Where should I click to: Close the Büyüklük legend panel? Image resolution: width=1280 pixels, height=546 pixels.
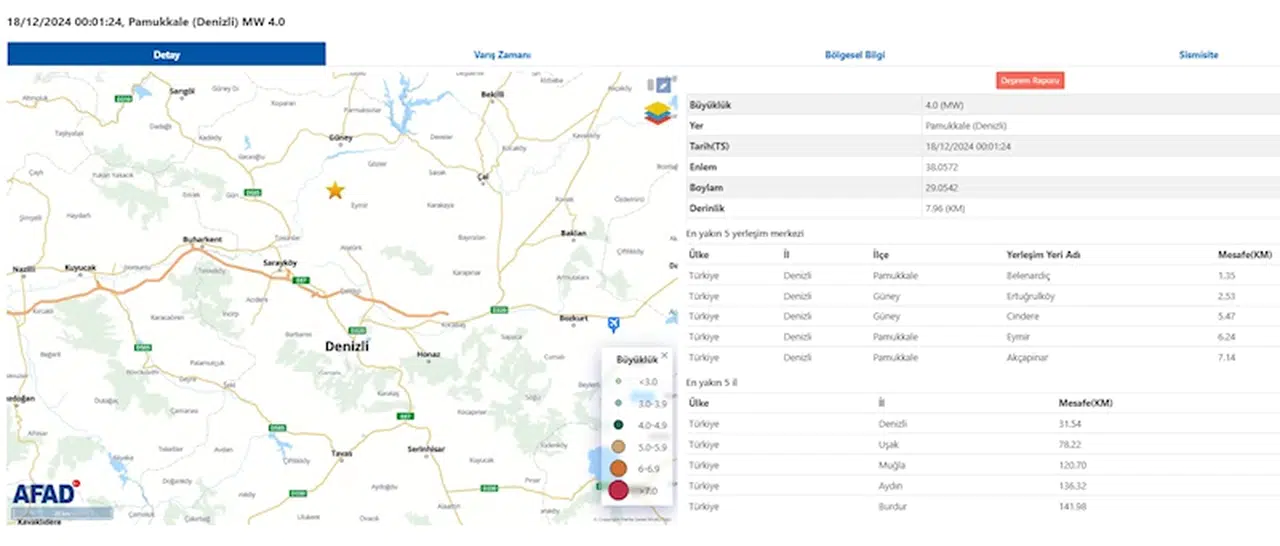coord(664,355)
